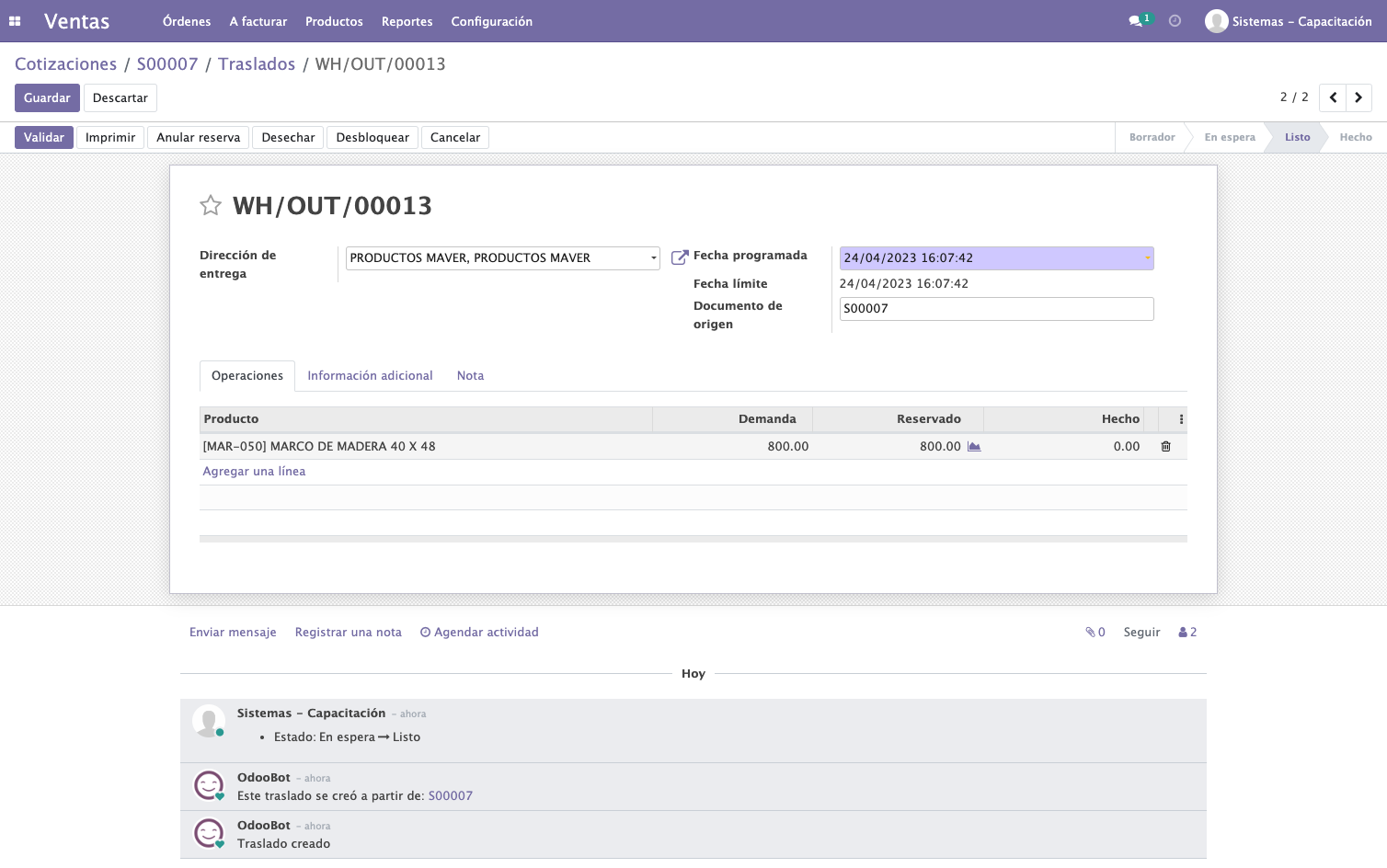Screen dimensions: 1387x868
Task: Click the Sistemas user avatar
Action: click(x=1217, y=21)
